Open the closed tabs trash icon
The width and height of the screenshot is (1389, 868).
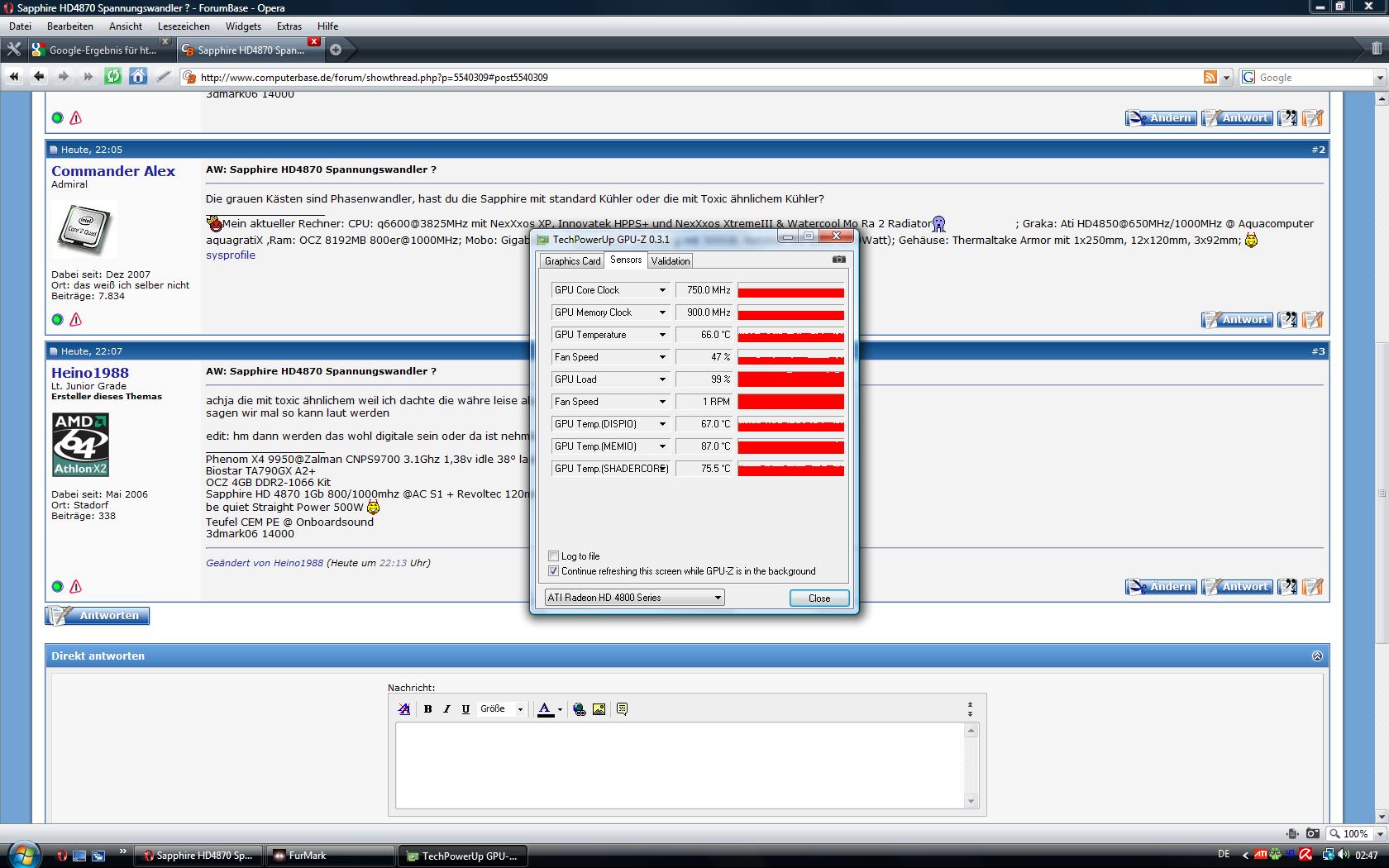point(1376,49)
